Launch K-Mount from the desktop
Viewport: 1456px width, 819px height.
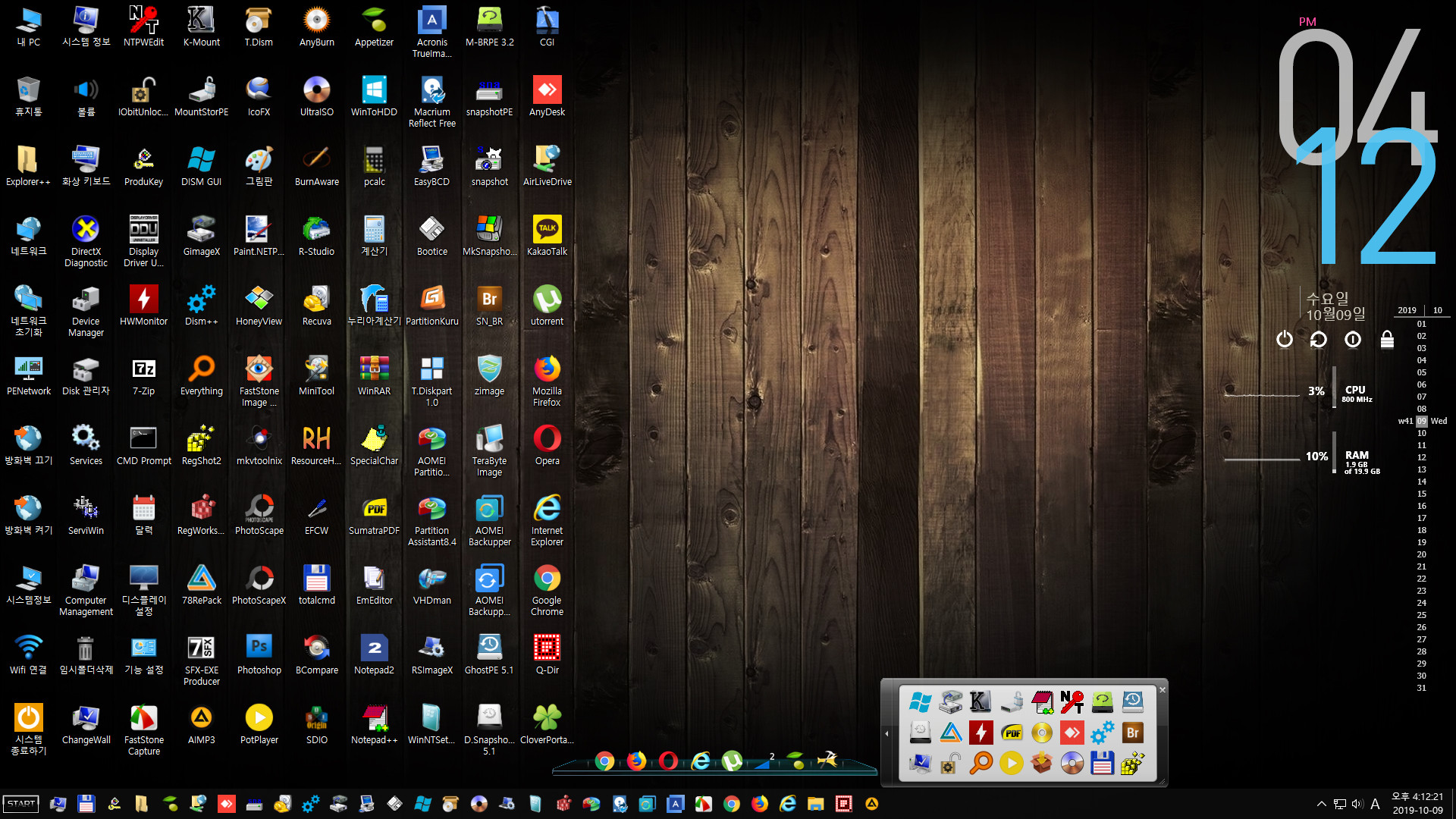pyautogui.click(x=201, y=27)
